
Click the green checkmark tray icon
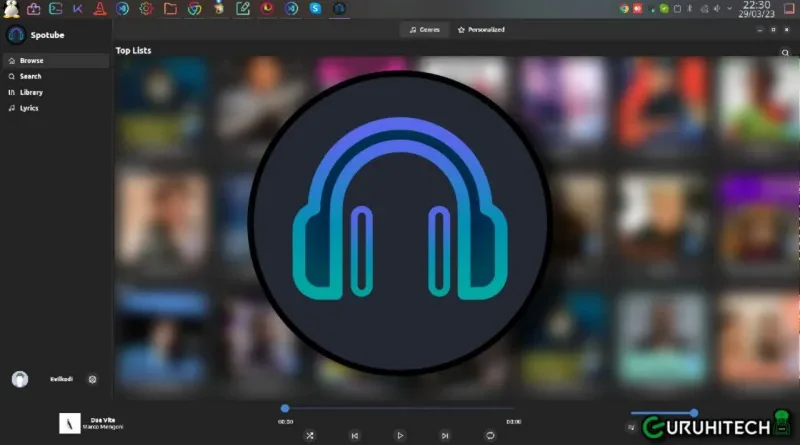click(664, 9)
